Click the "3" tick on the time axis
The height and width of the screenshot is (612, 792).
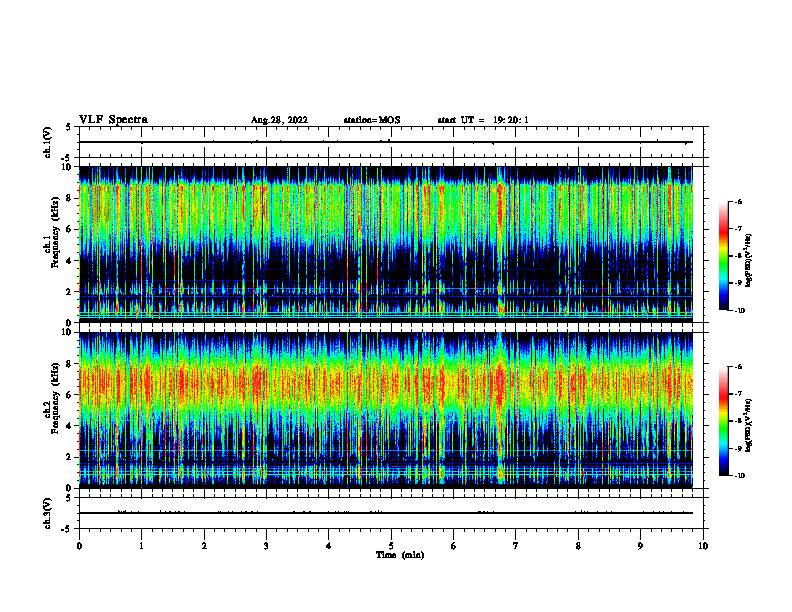coord(266,546)
